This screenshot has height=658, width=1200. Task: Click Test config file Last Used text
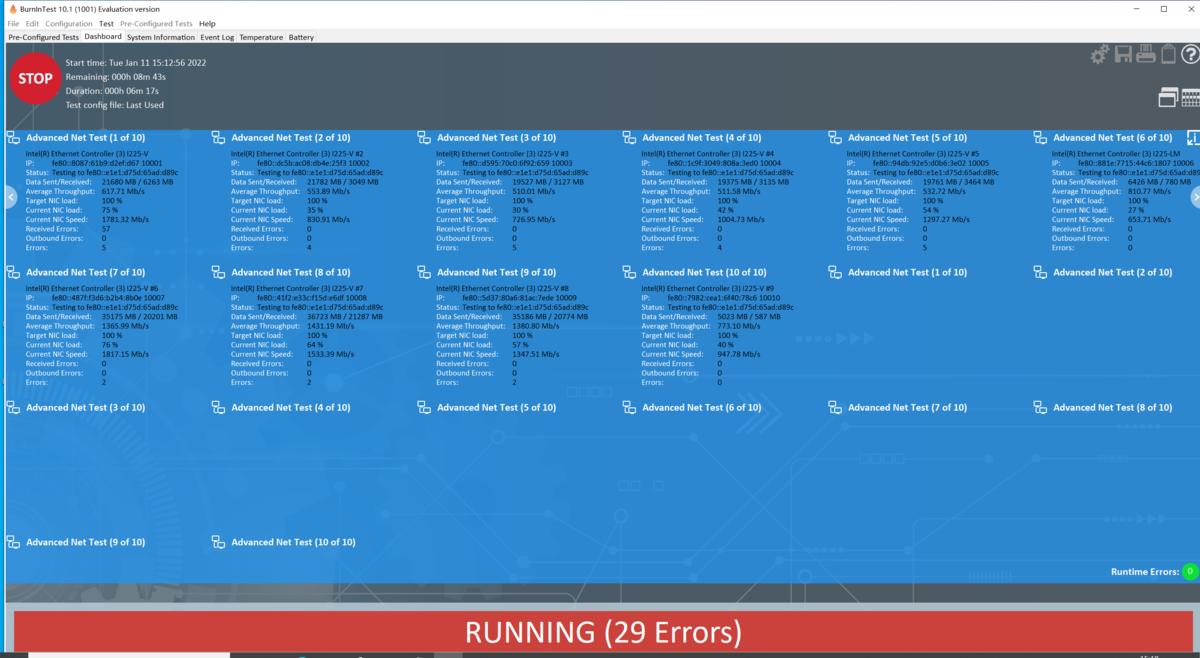(115, 105)
